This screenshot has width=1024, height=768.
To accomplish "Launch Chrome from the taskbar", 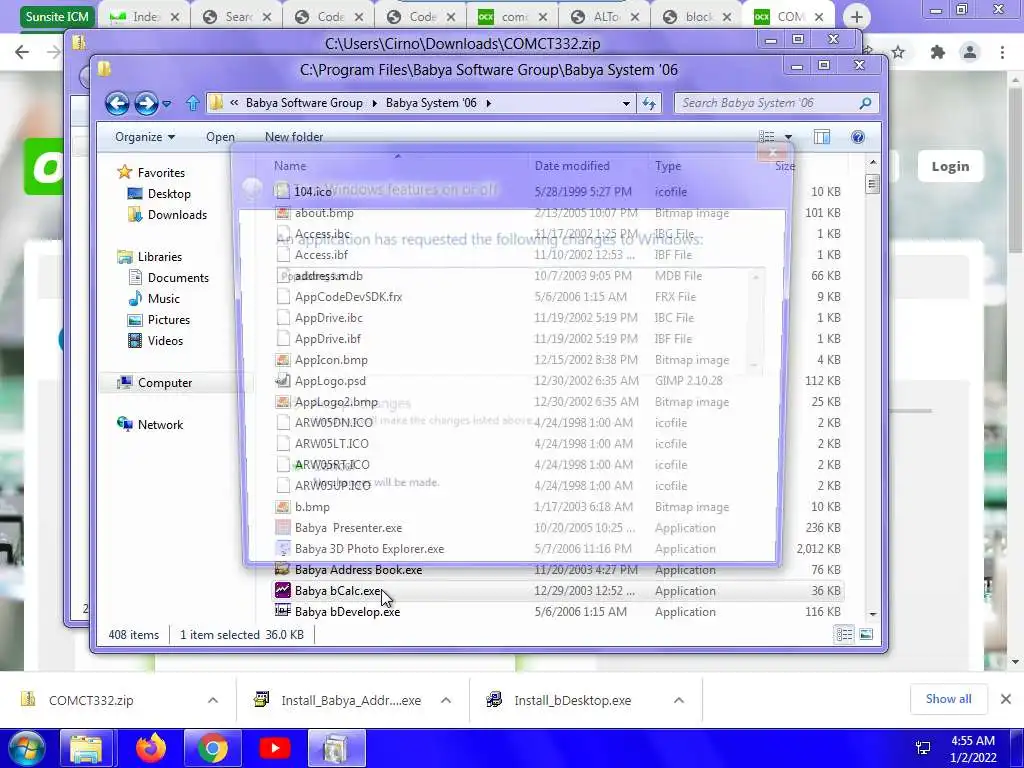I will point(213,748).
